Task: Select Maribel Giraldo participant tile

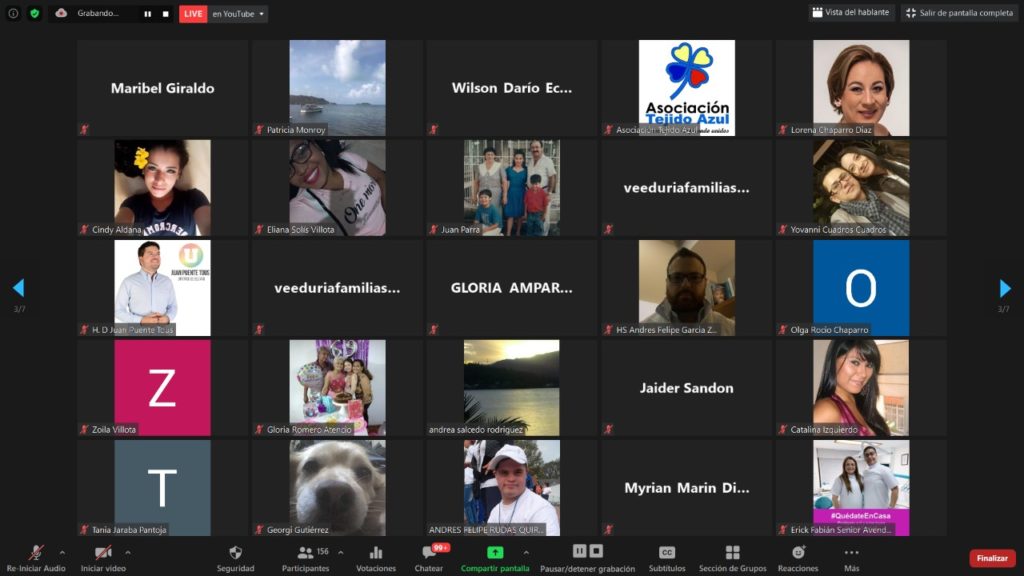Action: pos(163,88)
